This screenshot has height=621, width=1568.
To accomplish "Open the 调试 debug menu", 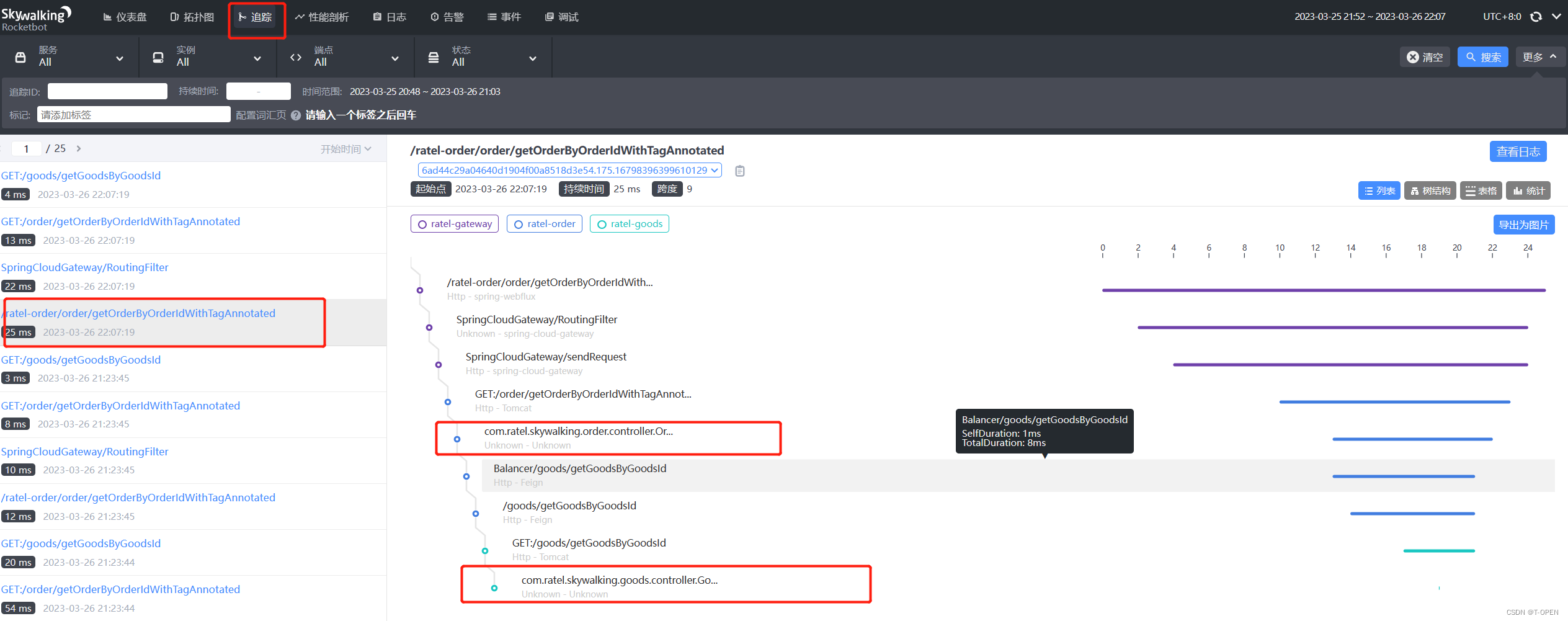I will [x=562, y=17].
